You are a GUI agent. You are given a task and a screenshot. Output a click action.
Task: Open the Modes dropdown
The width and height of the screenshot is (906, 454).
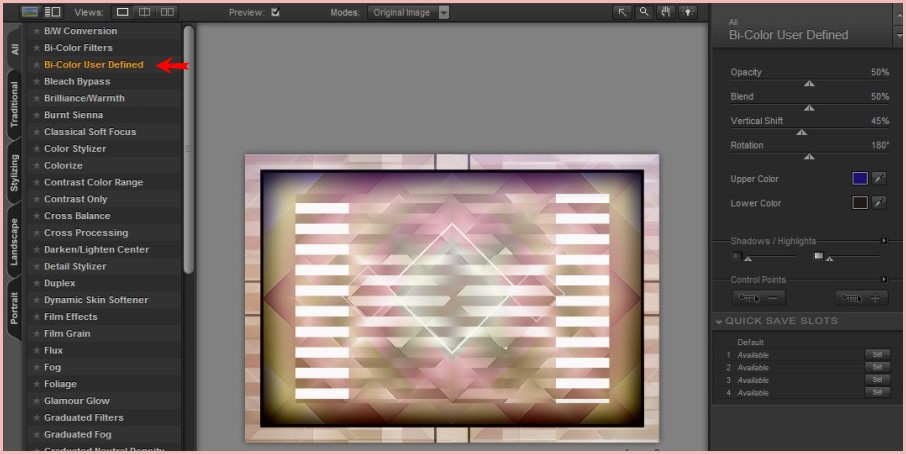click(444, 13)
